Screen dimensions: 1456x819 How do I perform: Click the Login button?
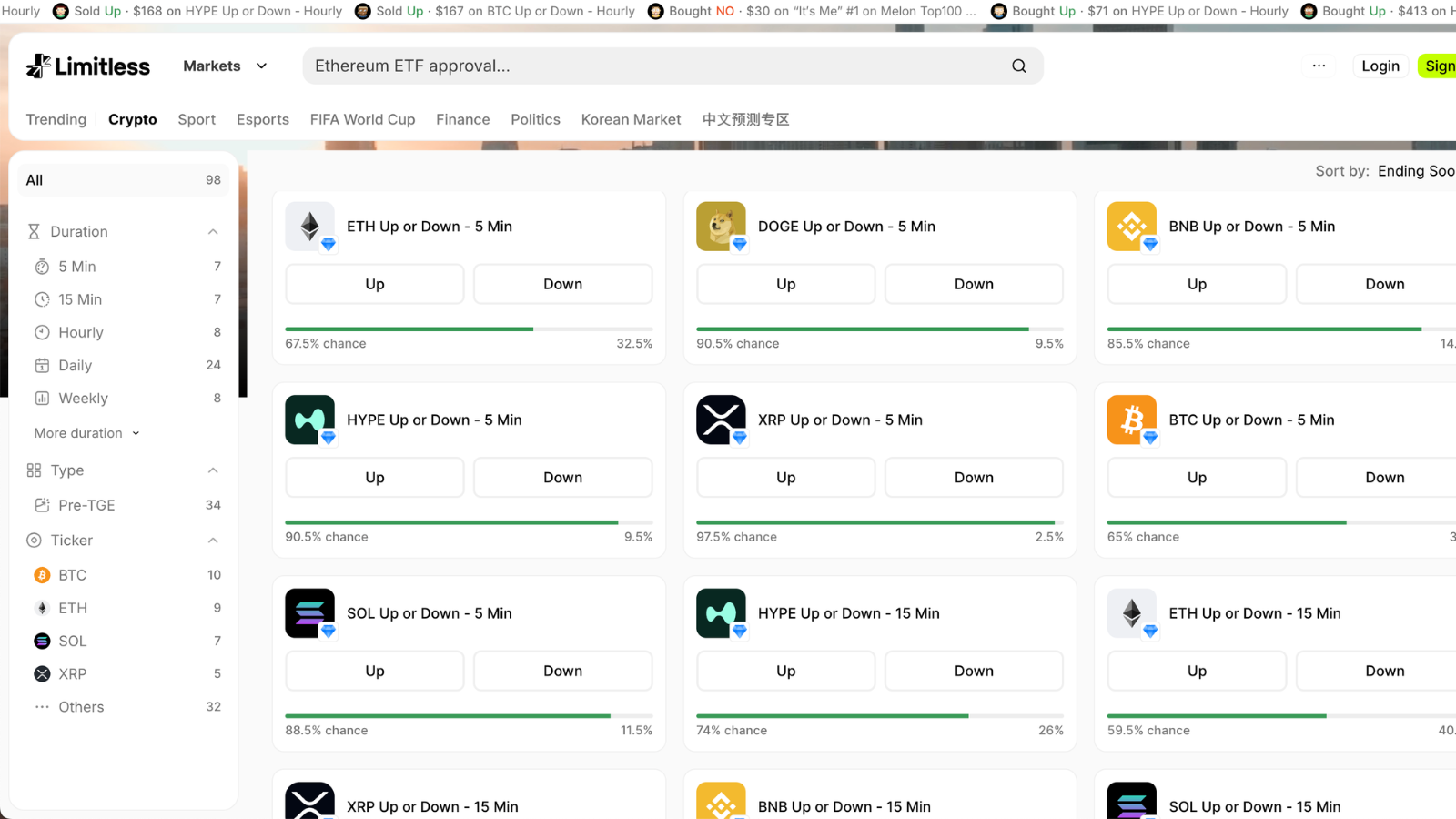[x=1380, y=66]
